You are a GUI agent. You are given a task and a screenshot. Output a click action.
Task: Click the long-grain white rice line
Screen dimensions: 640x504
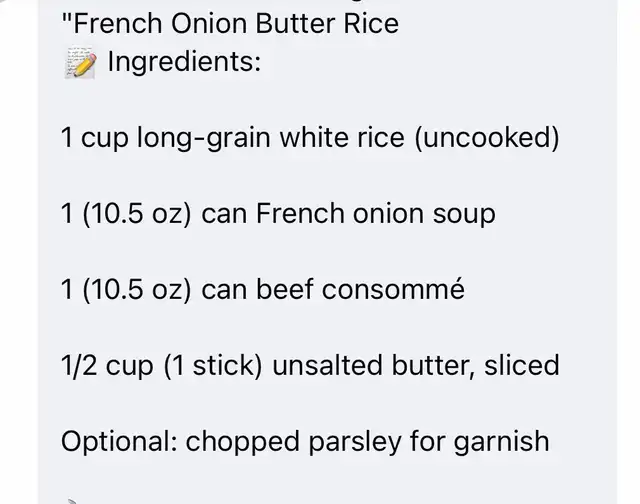click(310, 137)
